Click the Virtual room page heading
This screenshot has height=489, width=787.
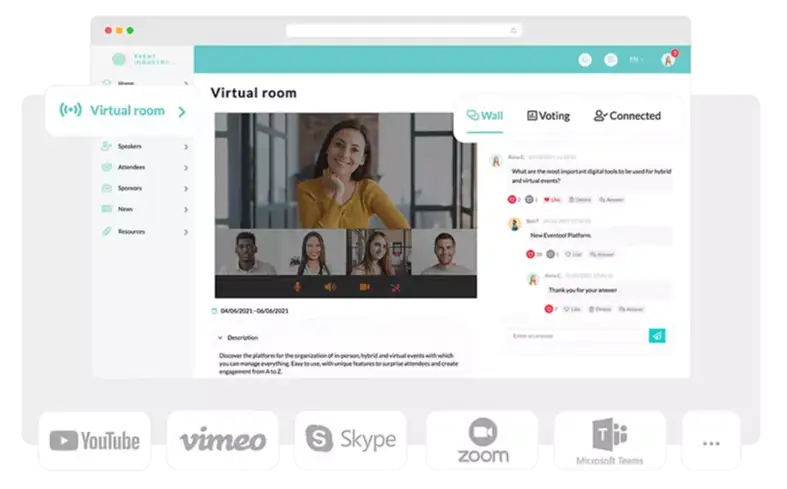click(x=253, y=93)
